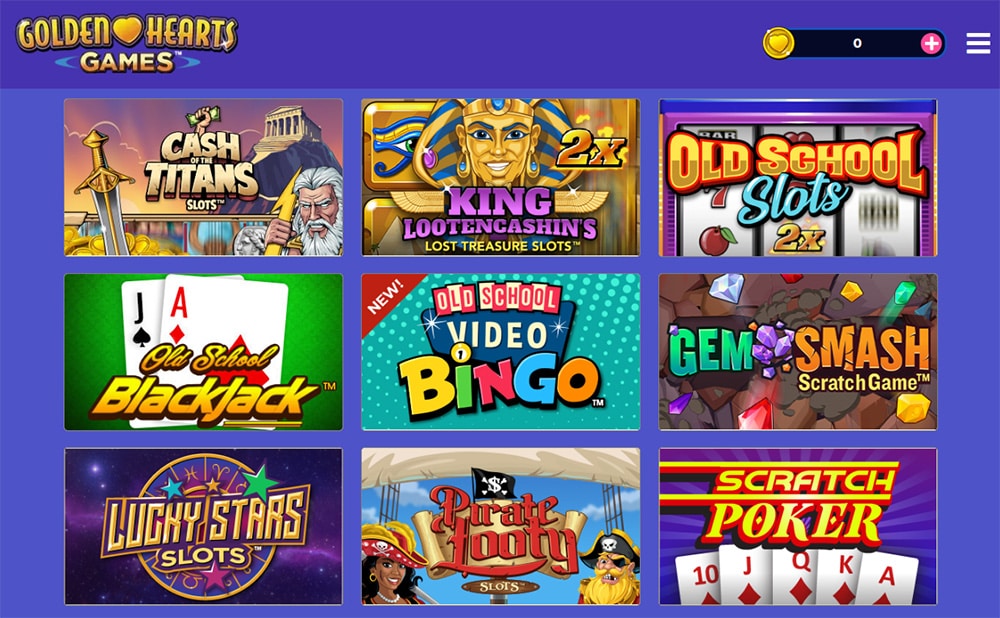Open the Golden Hearts Games logo
The image size is (1000, 618).
(127, 43)
